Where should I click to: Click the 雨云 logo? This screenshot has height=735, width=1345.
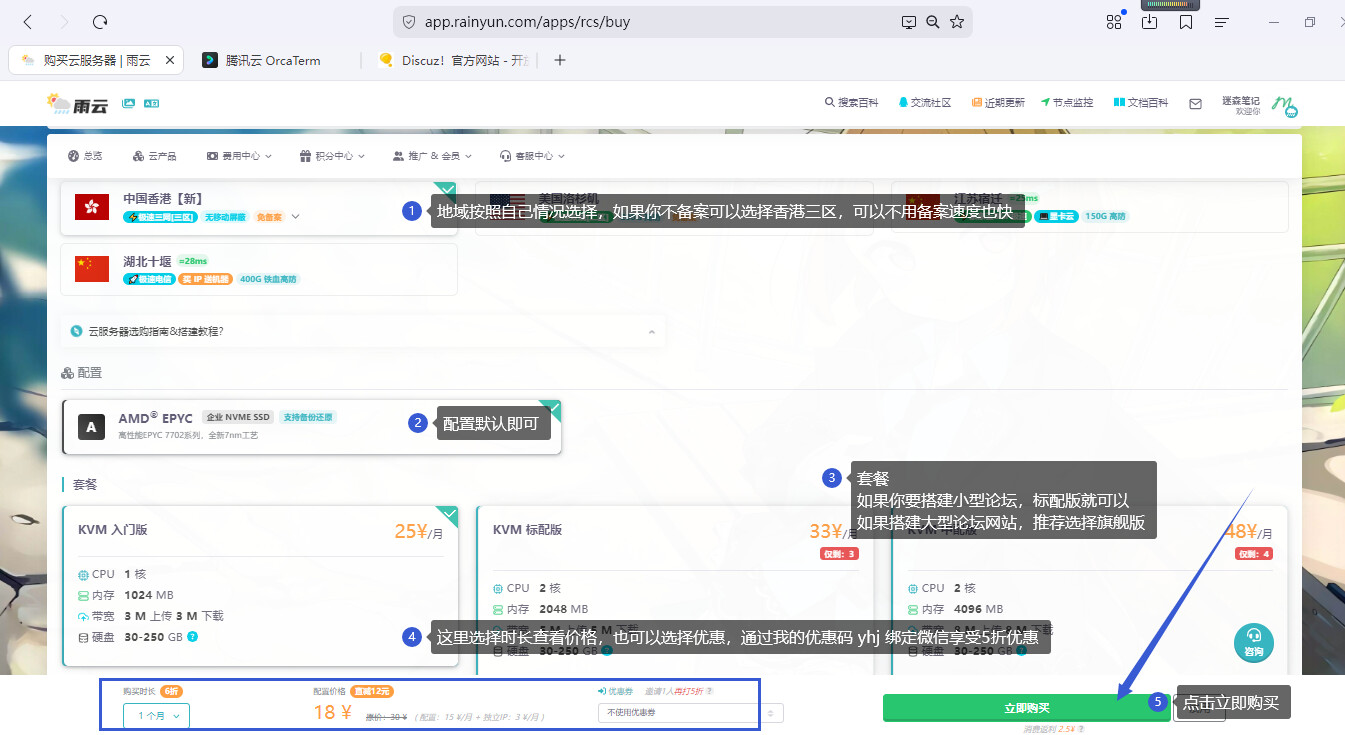point(78,103)
